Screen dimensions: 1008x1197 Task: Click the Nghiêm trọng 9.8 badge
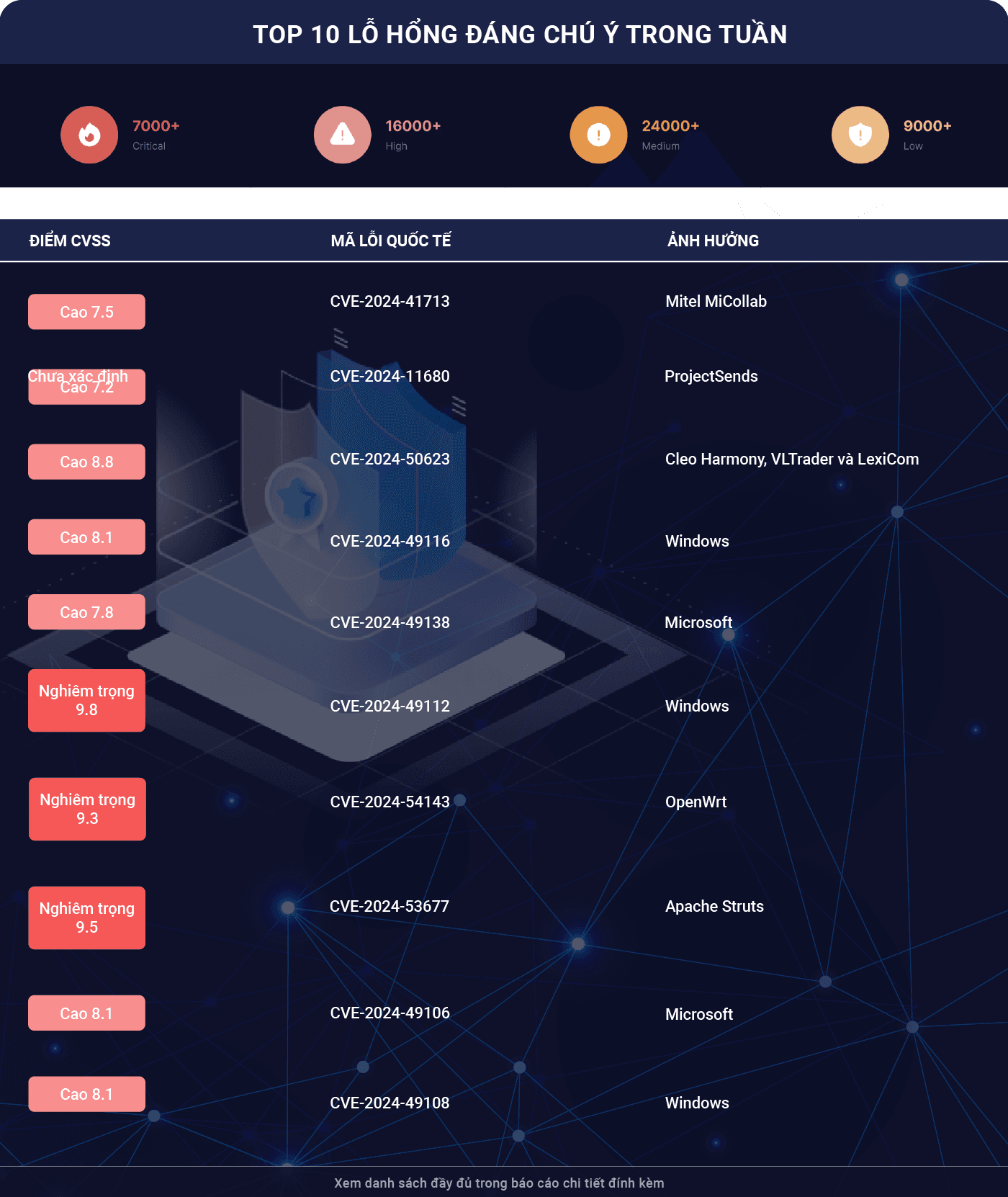coord(86,700)
